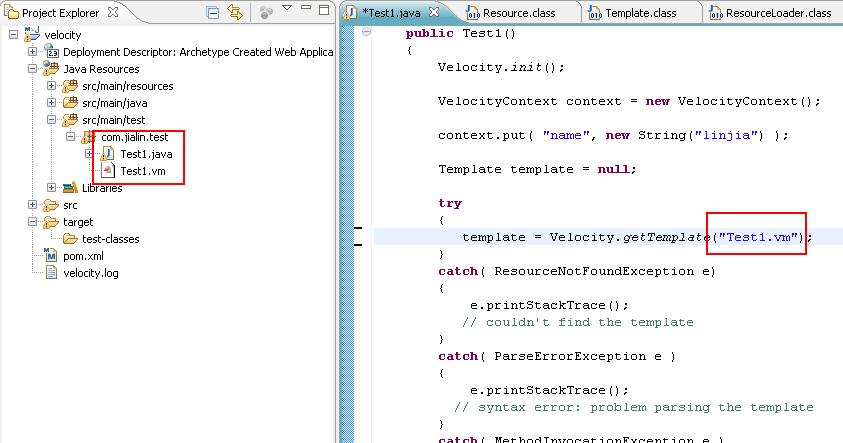Expand the src/main/resources folder
Screen dimensions: 843x443
pos(51,85)
